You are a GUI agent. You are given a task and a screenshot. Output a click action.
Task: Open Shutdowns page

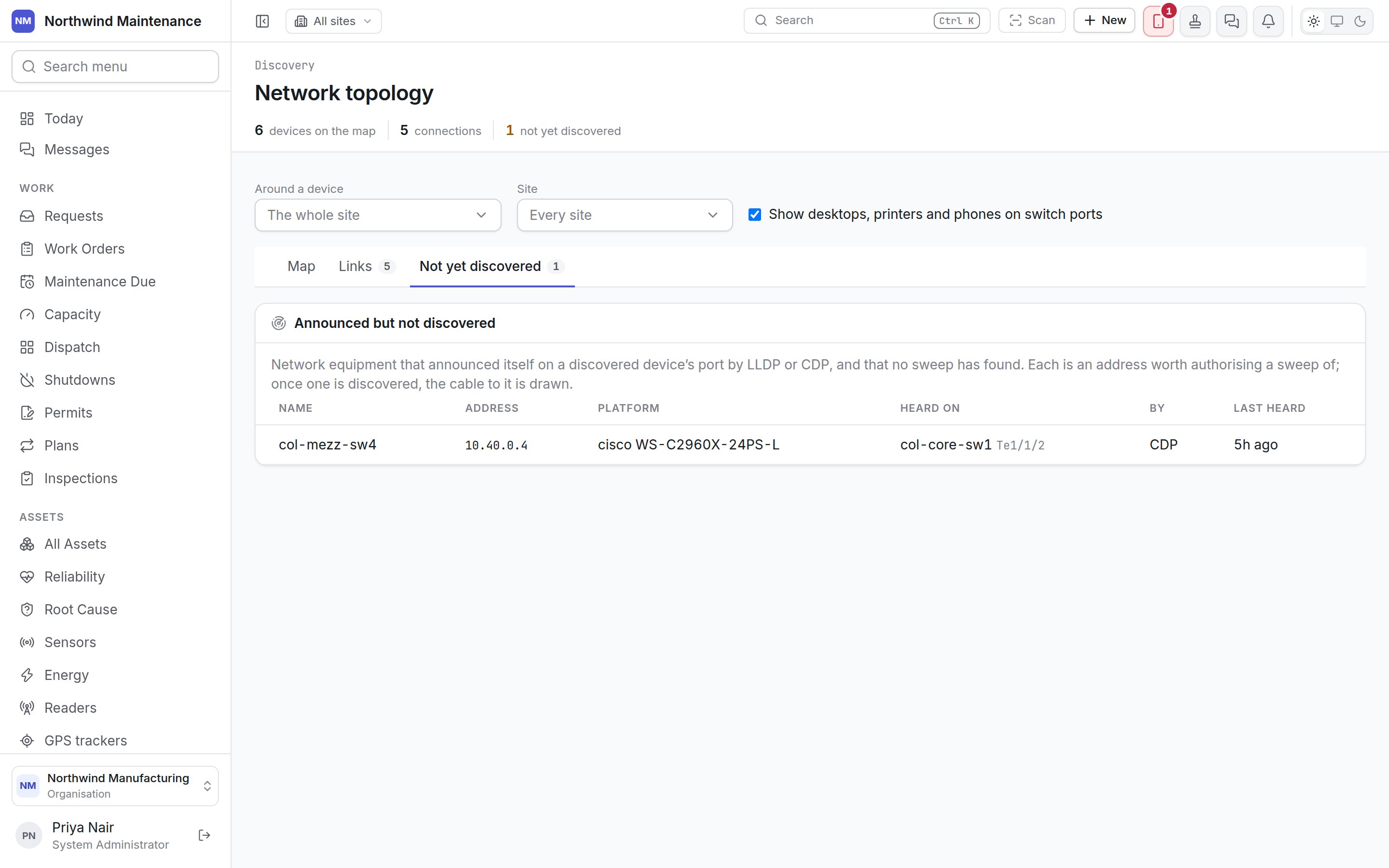(115, 380)
